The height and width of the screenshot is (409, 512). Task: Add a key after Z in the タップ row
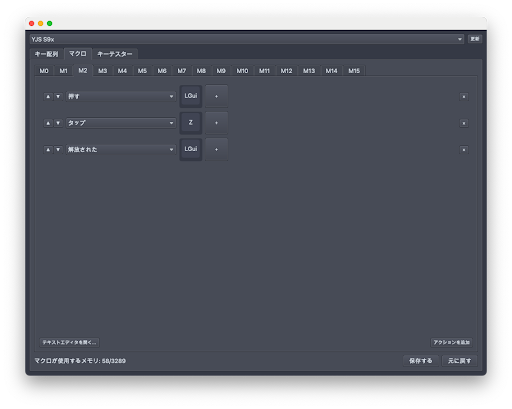216,123
